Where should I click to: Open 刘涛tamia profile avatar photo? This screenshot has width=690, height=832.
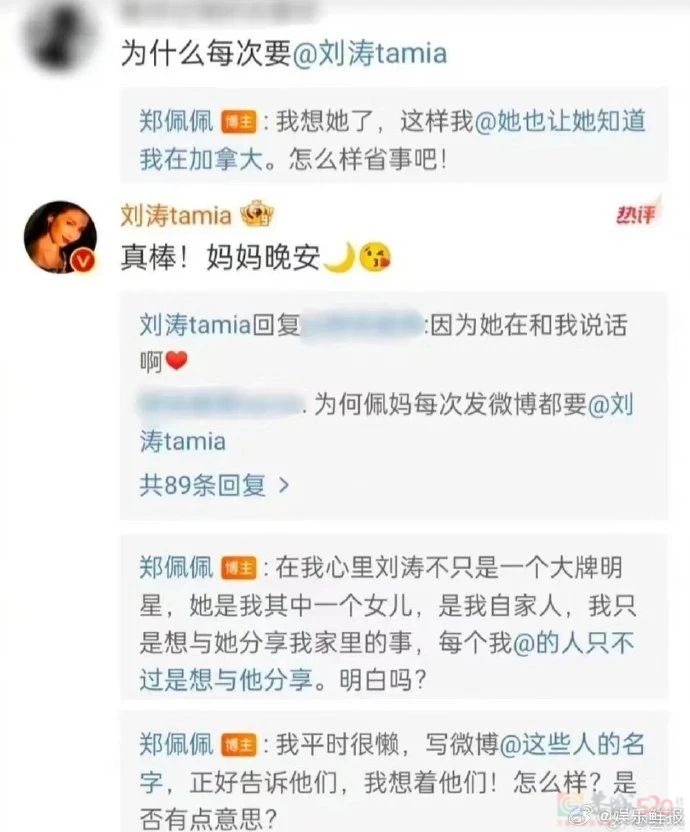(x=60, y=237)
